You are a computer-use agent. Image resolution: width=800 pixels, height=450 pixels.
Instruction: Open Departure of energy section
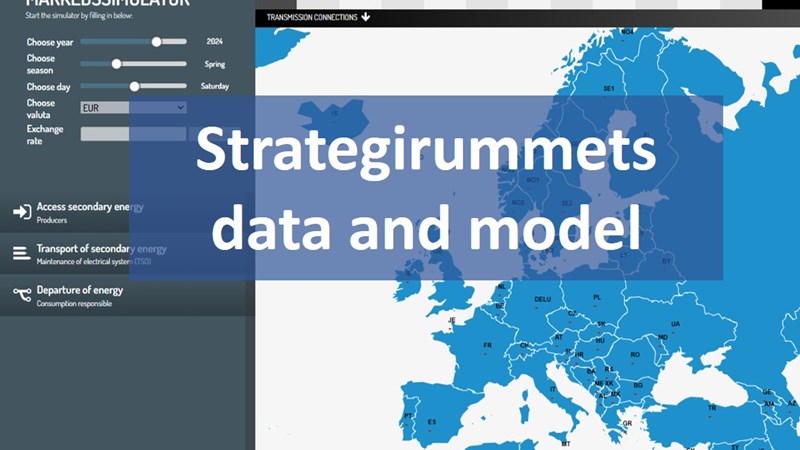[128, 295]
